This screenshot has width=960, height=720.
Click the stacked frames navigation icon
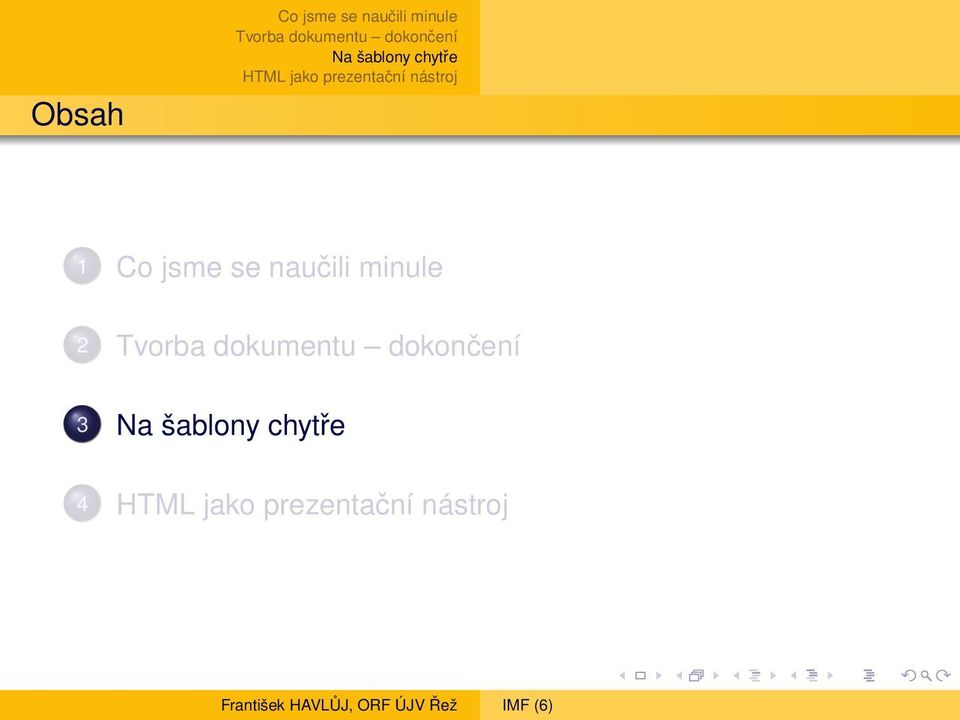tap(697, 676)
